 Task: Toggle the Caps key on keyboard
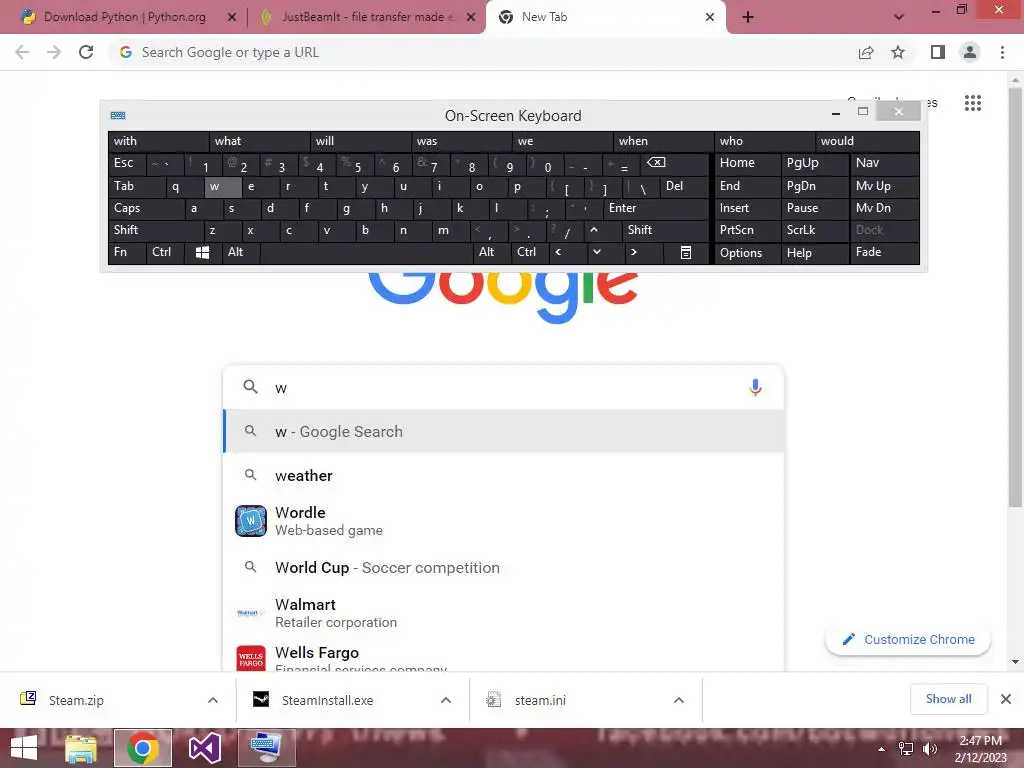[x=147, y=208]
